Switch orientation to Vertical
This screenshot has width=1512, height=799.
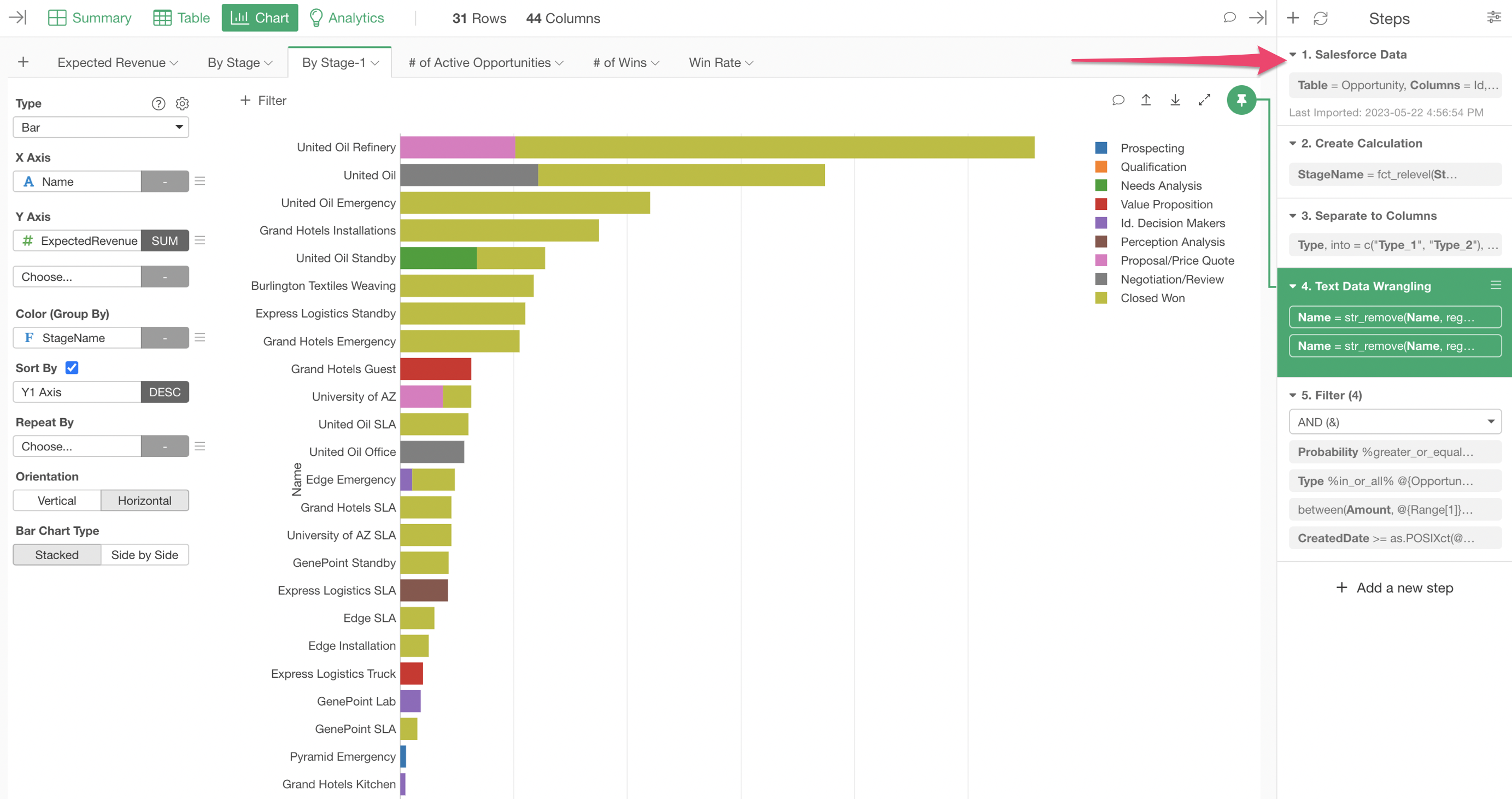pos(57,501)
